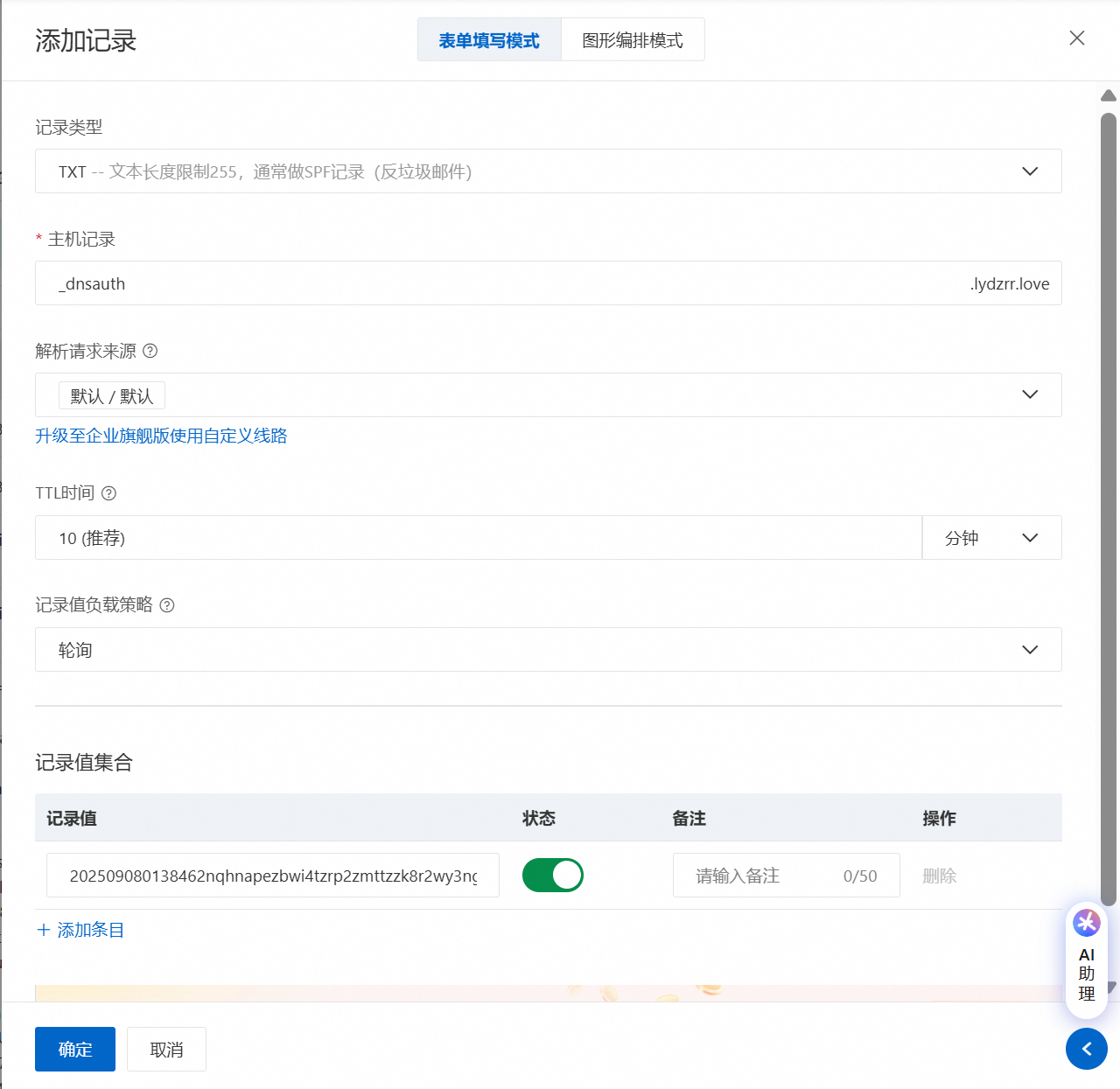
Task: Click the 确定 confirm button
Action: click(x=75, y=1049)
